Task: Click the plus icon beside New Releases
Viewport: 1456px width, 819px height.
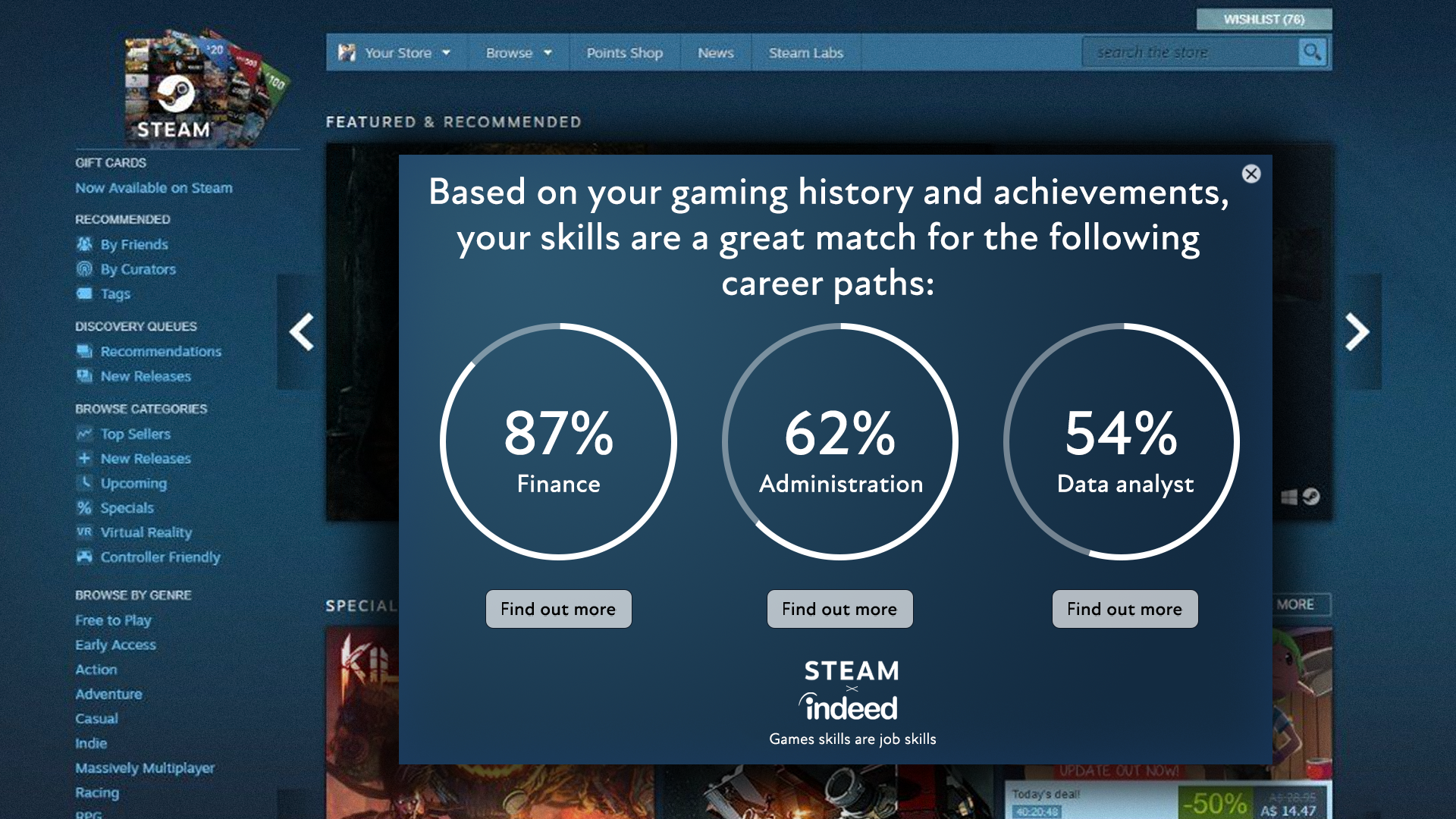Action: (x=84, y=458)
